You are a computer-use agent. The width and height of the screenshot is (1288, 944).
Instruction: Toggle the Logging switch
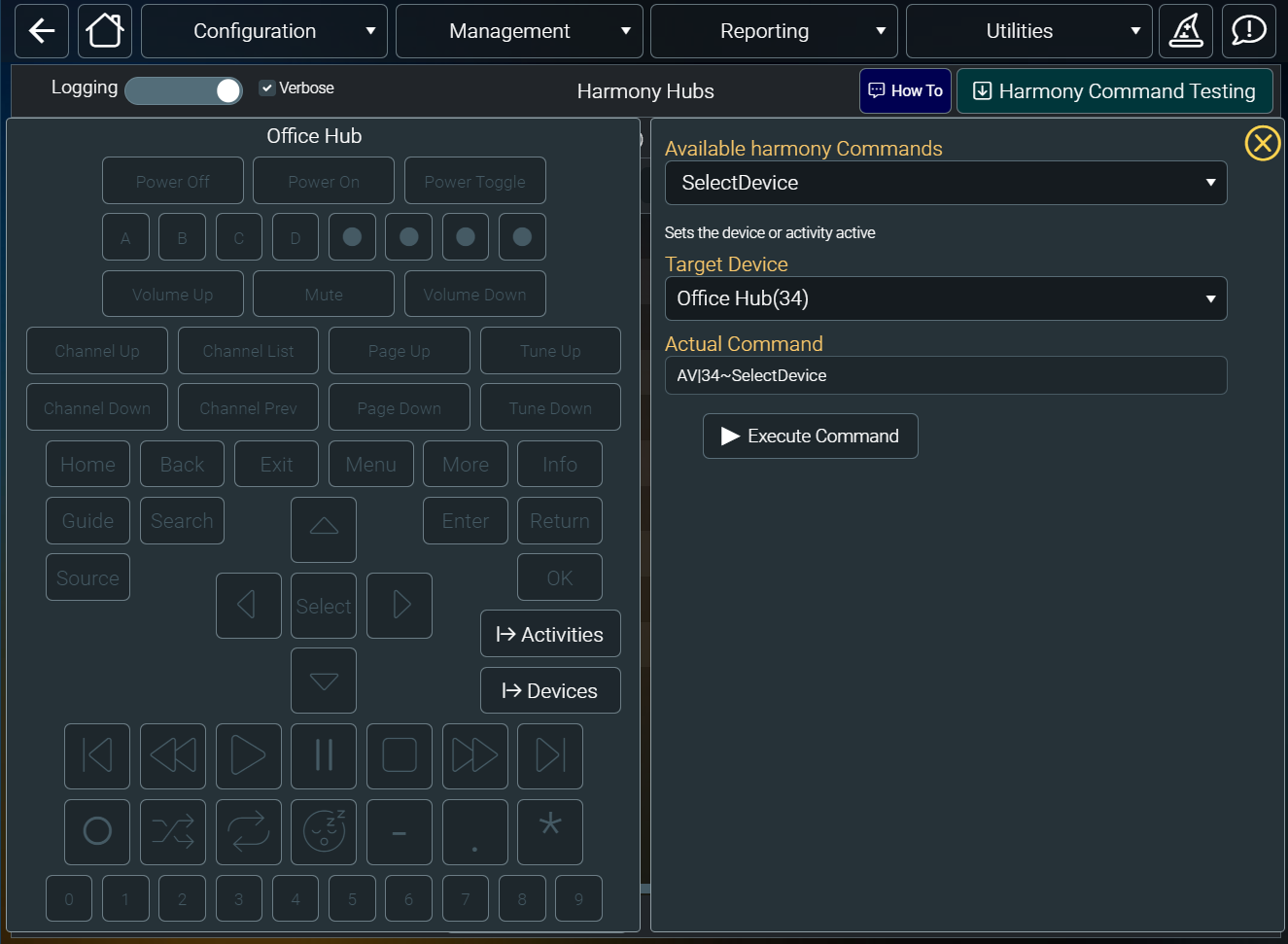(x=184, y=90)
